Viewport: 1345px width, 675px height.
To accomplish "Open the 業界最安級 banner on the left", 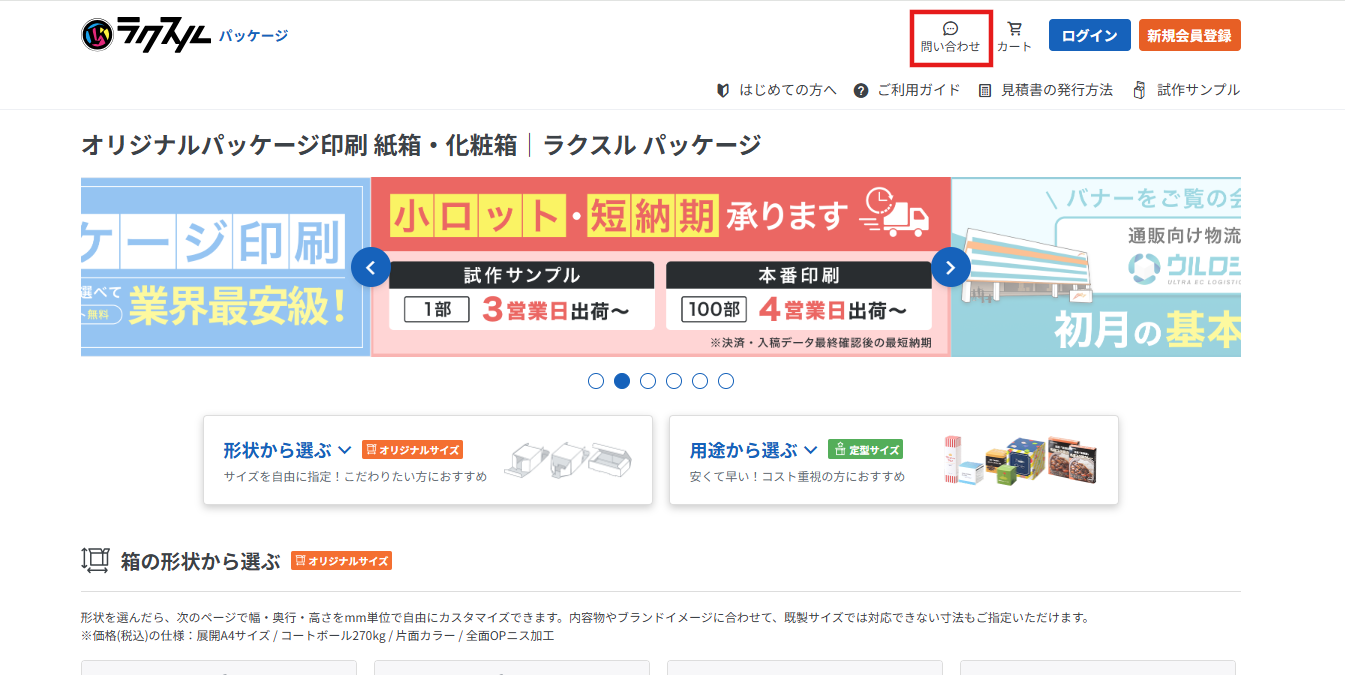I will pyautogui.click(x=226, y=267).
